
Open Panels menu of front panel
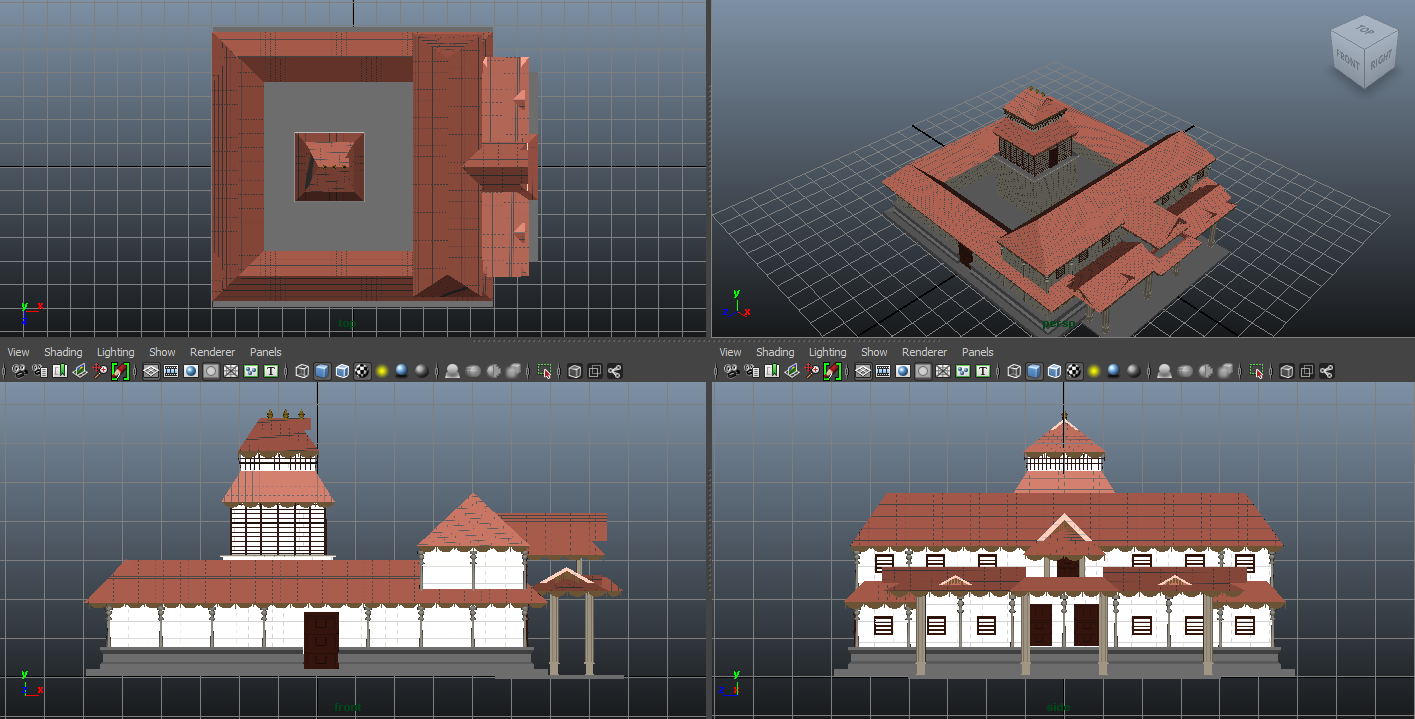click(266, 352)
